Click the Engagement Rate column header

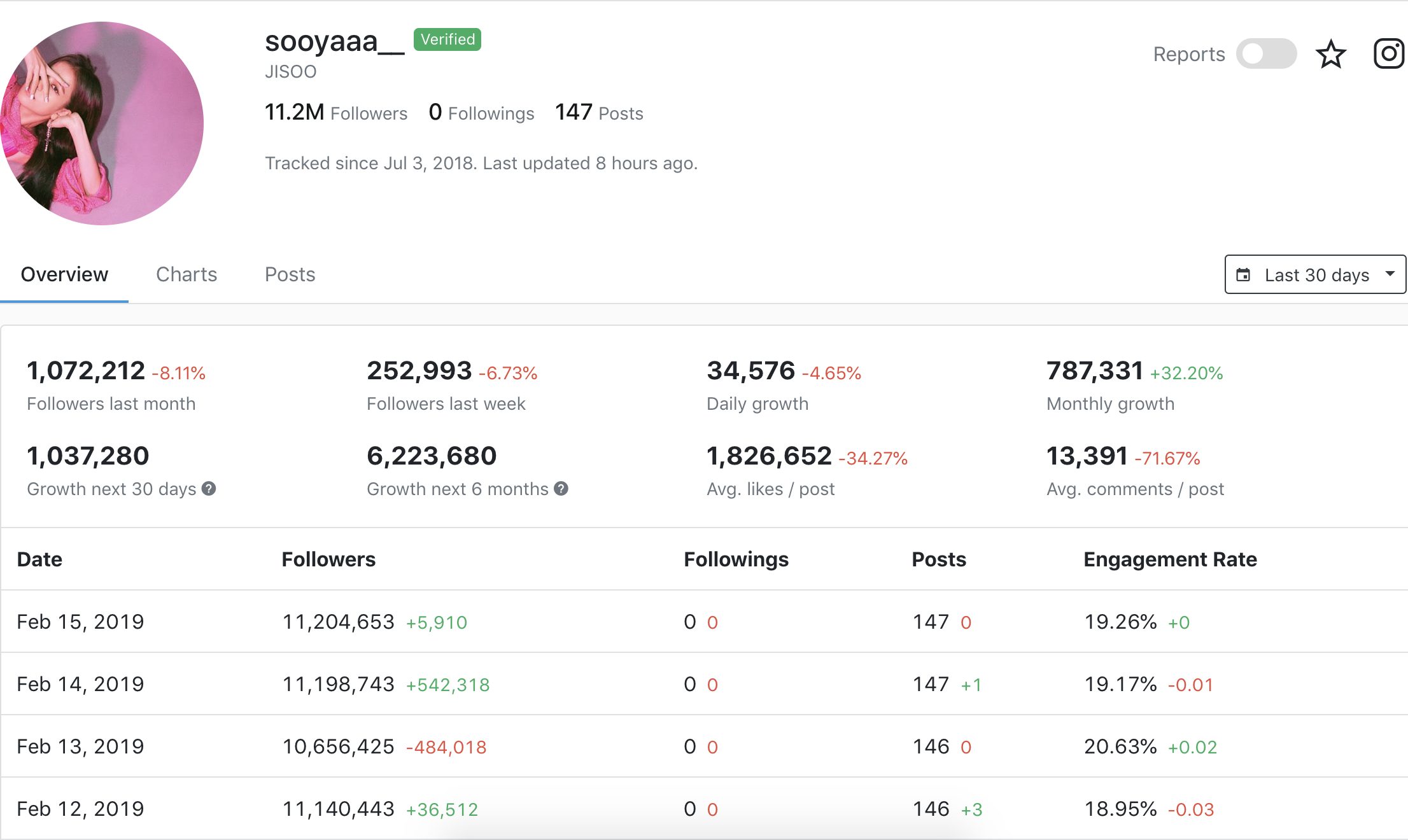tap(1170, 559)
